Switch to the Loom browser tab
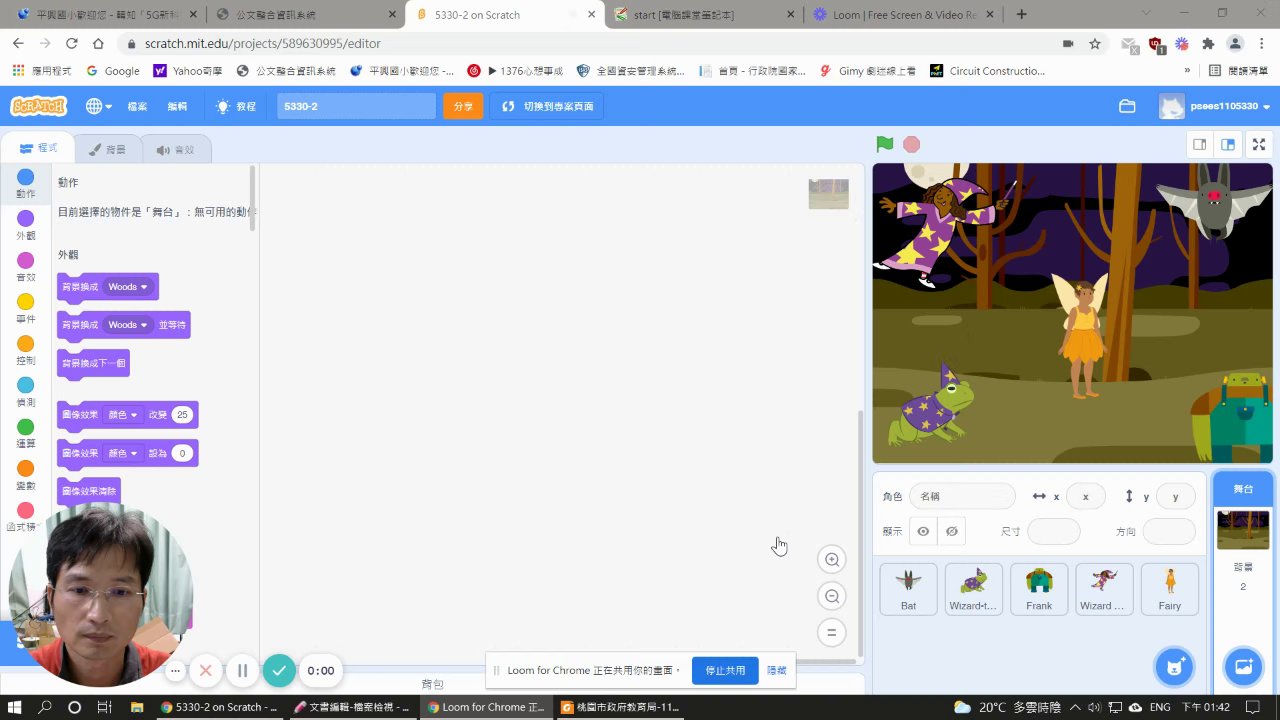 [x=904, y=15]
